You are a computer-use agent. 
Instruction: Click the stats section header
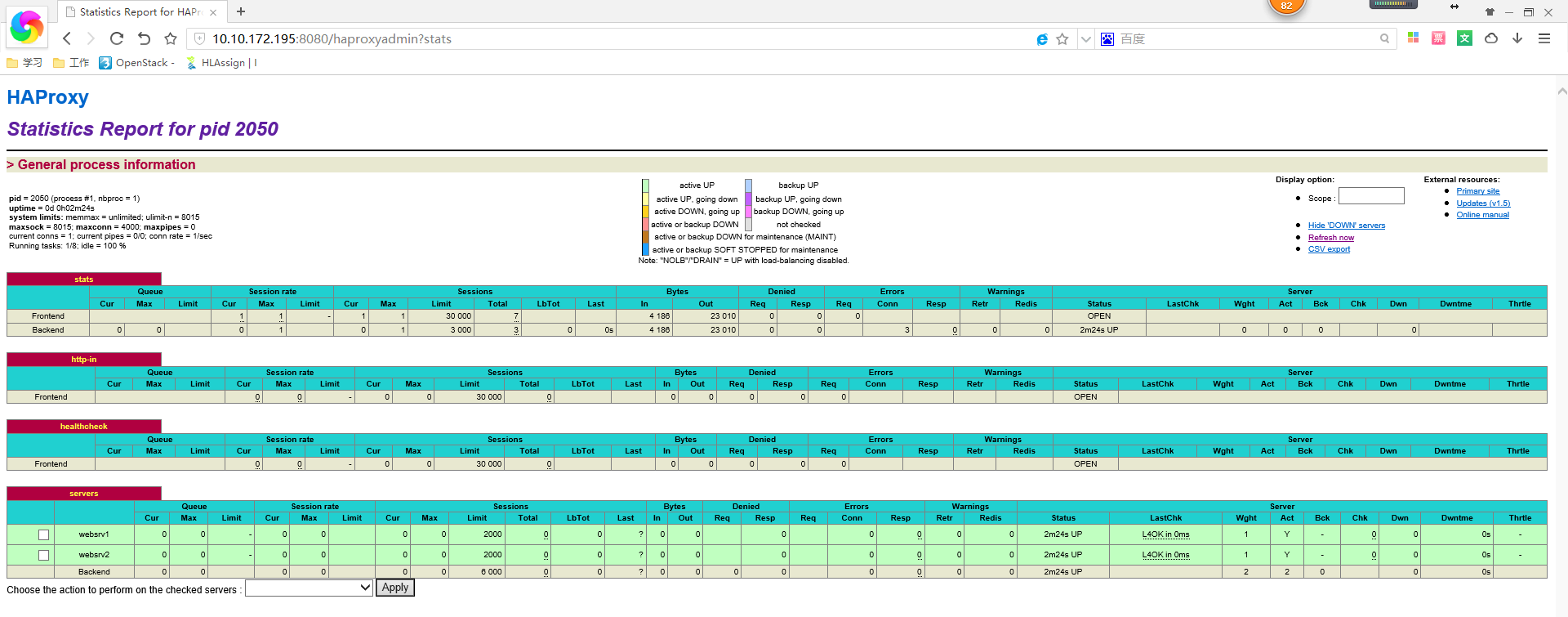point(84,279)
